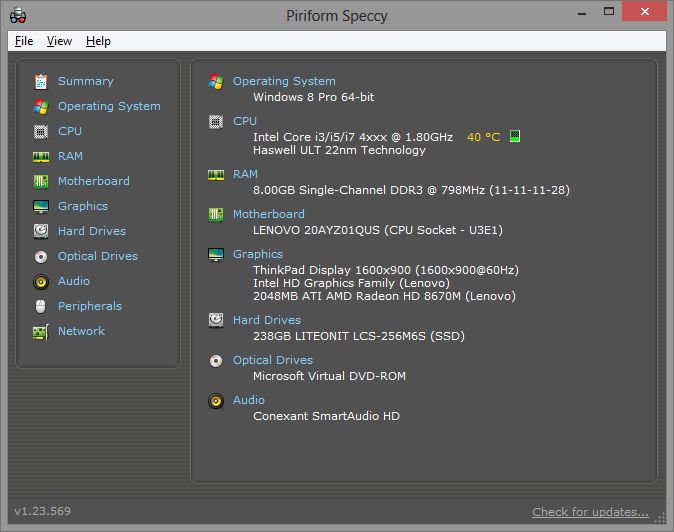Image resolution: width=674 pixels, height=532 pixels.
Task: Click the Graphics monitor icon in summary panel
Action: tap(216, 254)
